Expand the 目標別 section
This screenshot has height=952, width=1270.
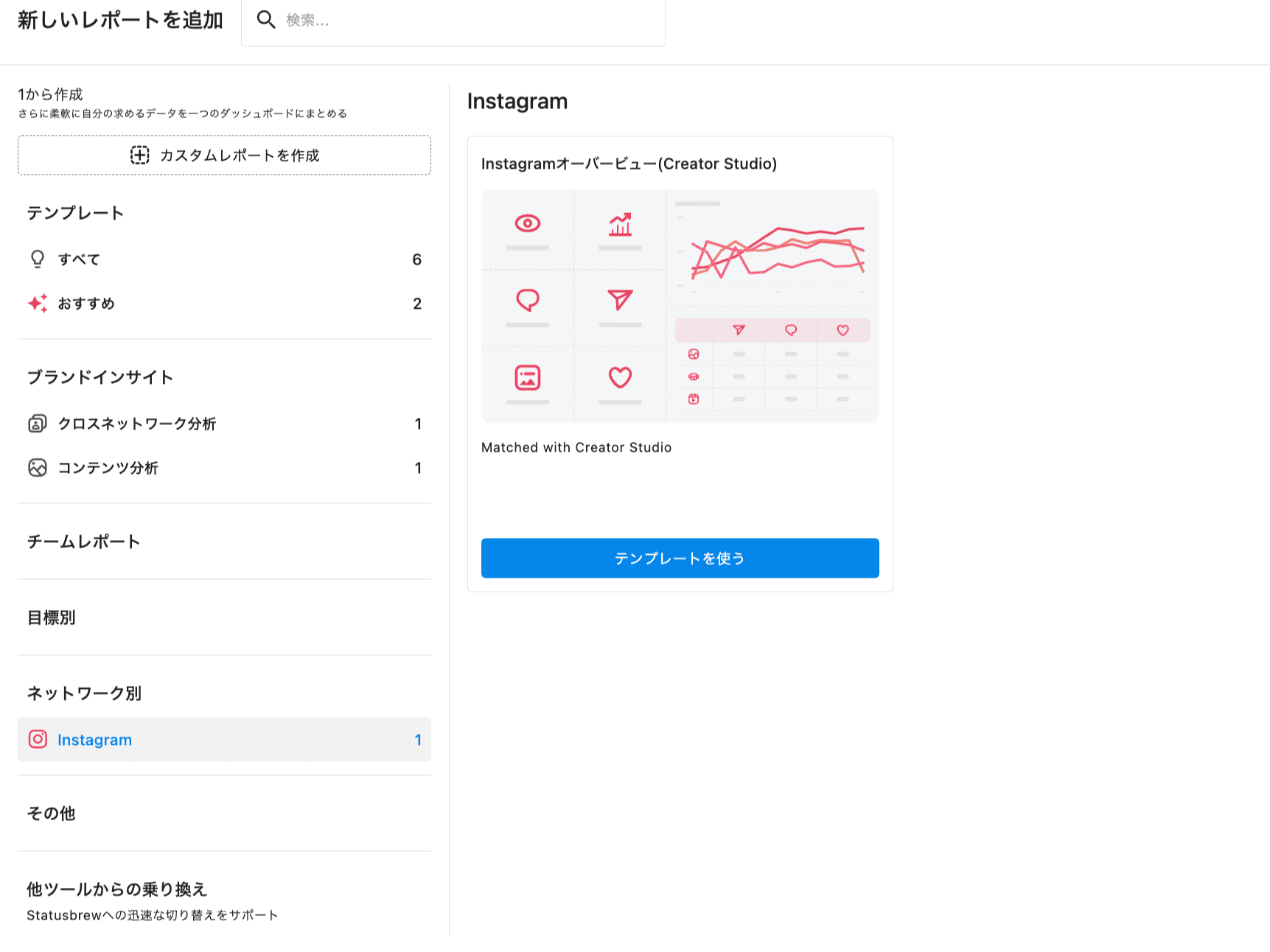coord(52,617)
